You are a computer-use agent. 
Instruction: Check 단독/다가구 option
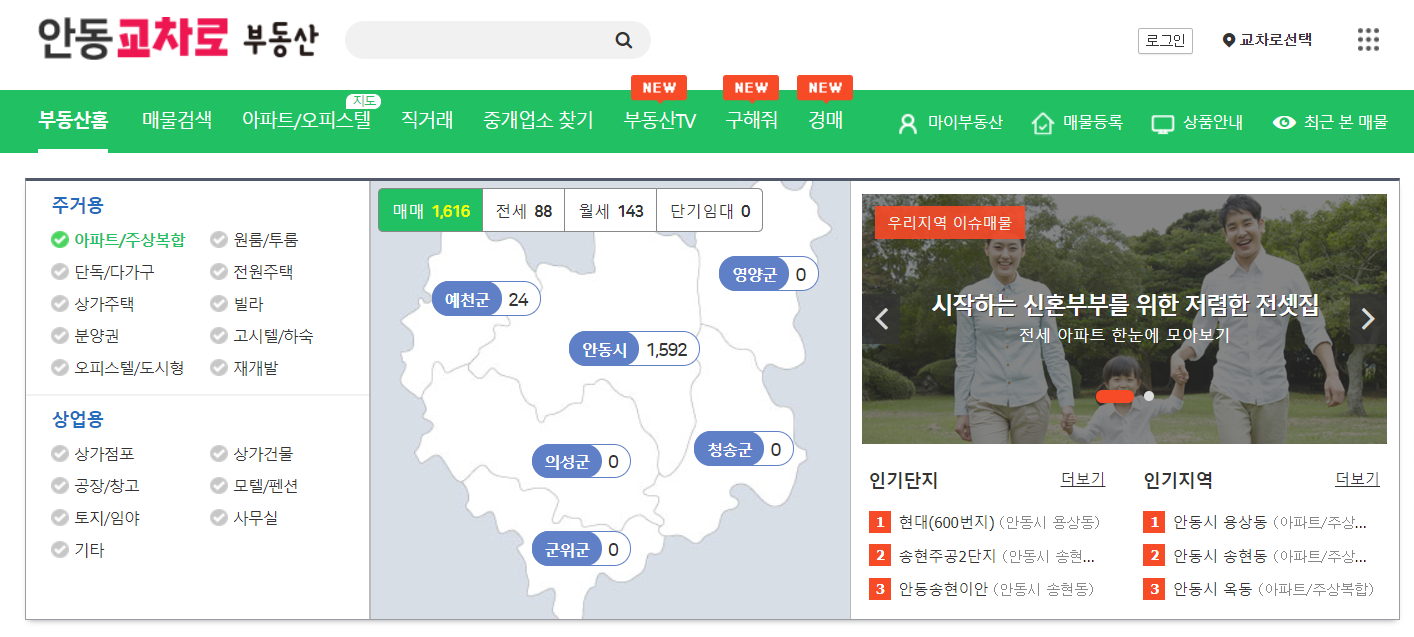(102, 272)
